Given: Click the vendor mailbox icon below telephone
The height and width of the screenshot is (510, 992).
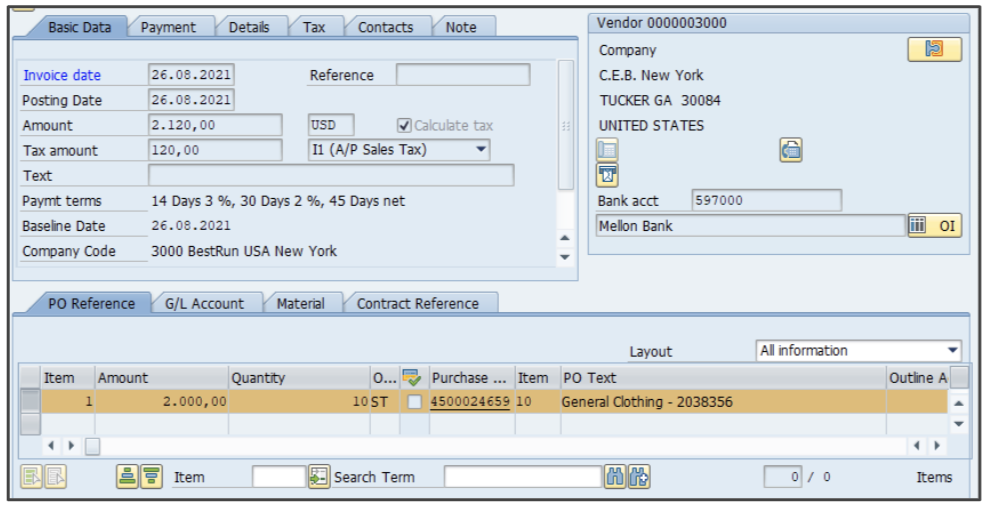Looking at the screenshot, I should click(x=607, y=175).
